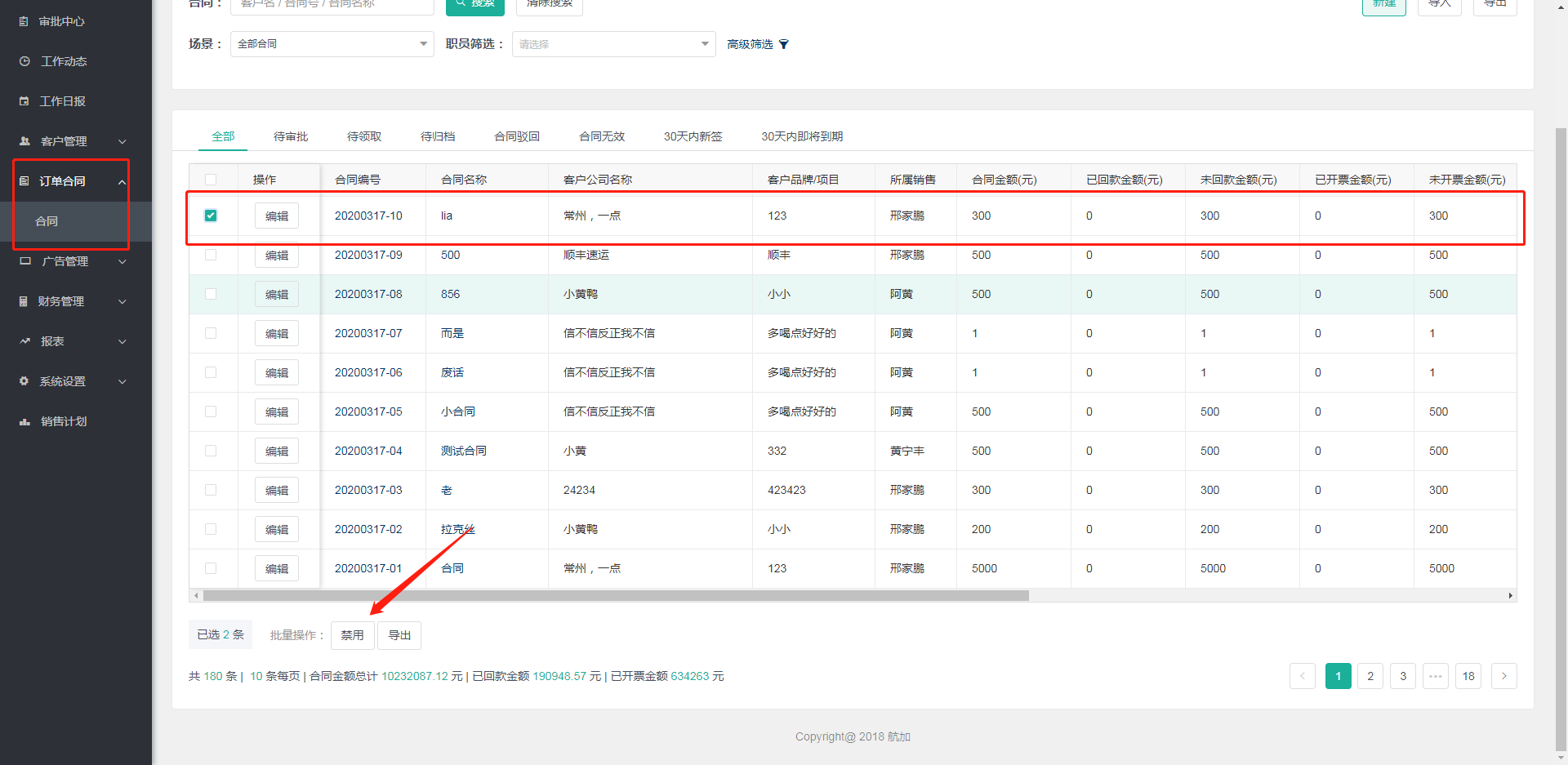Open the 合同 submenu item

[x=76, y=221]
